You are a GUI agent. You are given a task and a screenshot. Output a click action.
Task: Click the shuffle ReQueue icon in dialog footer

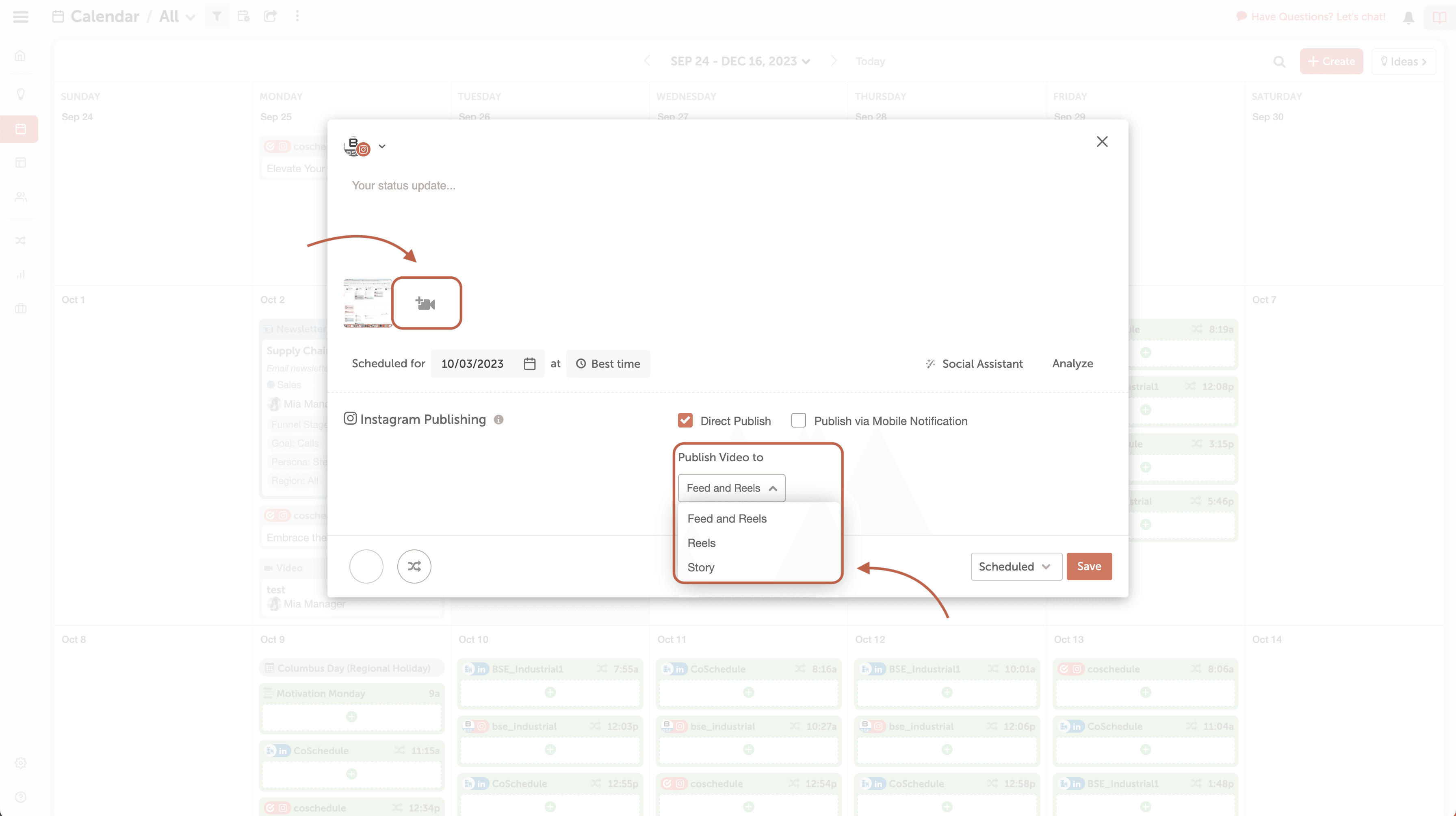(414, 566)
